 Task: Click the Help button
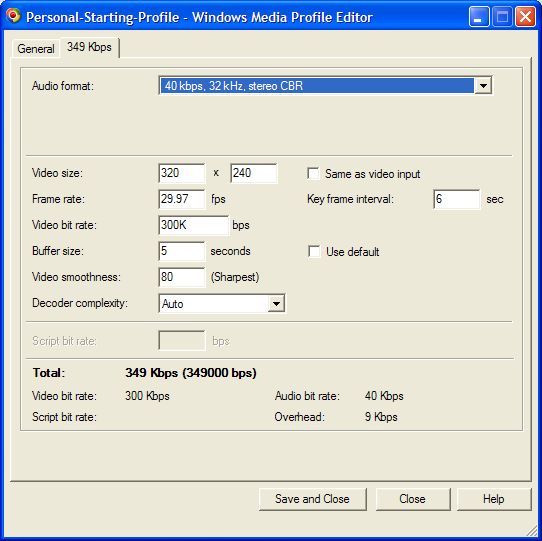click(494, 499)
